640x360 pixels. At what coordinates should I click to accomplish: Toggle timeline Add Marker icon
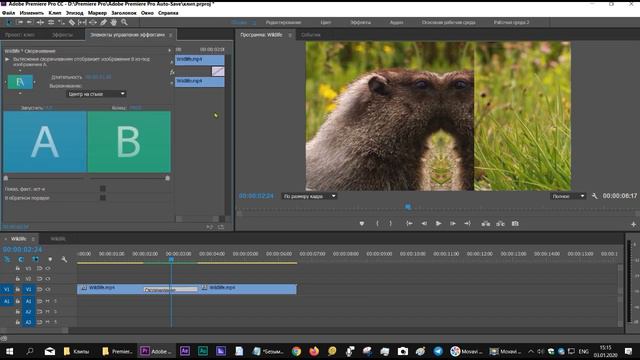coord(50,259)
